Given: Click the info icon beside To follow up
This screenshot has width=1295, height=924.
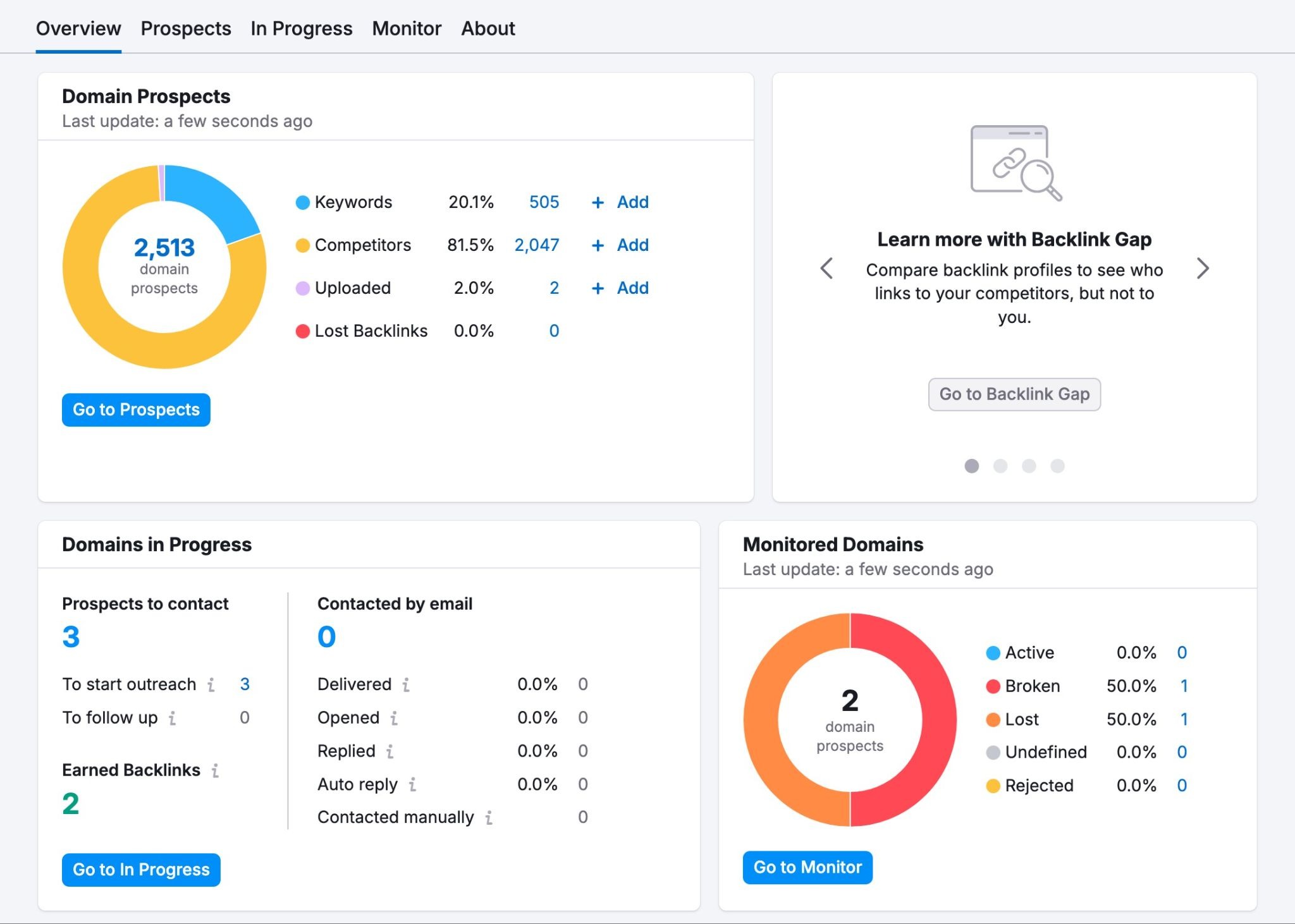Looking at the screenshot, I should pyautogui.click(x=171, y=717).
